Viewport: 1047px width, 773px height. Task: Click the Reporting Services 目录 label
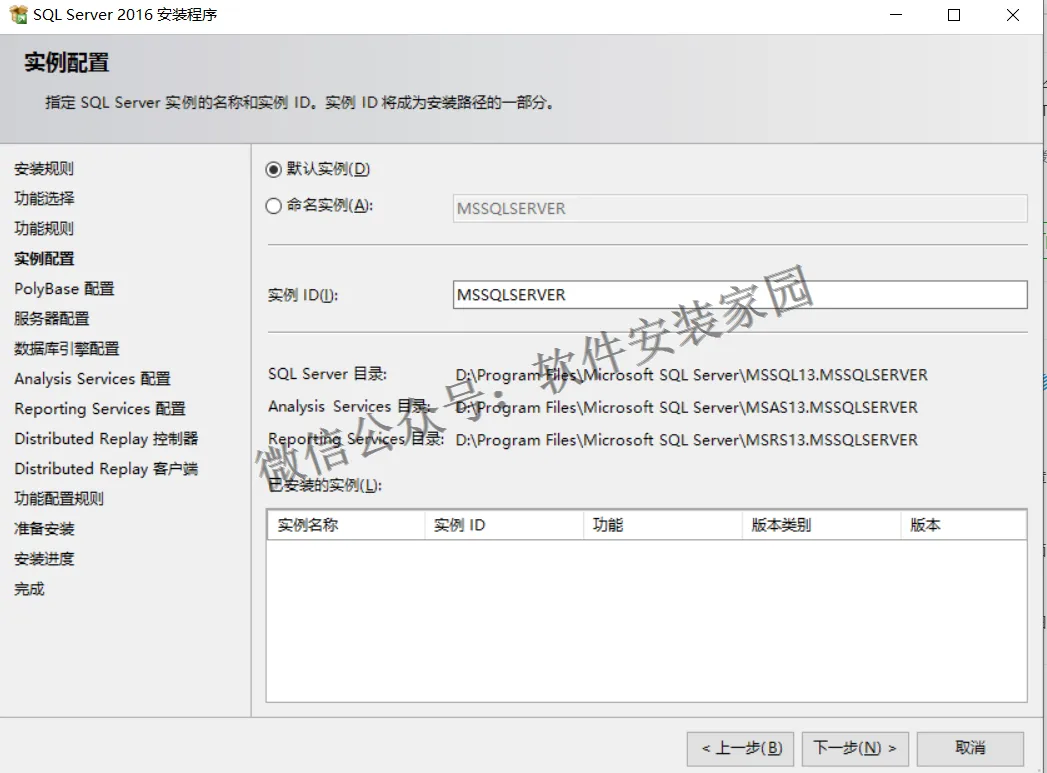356,439
